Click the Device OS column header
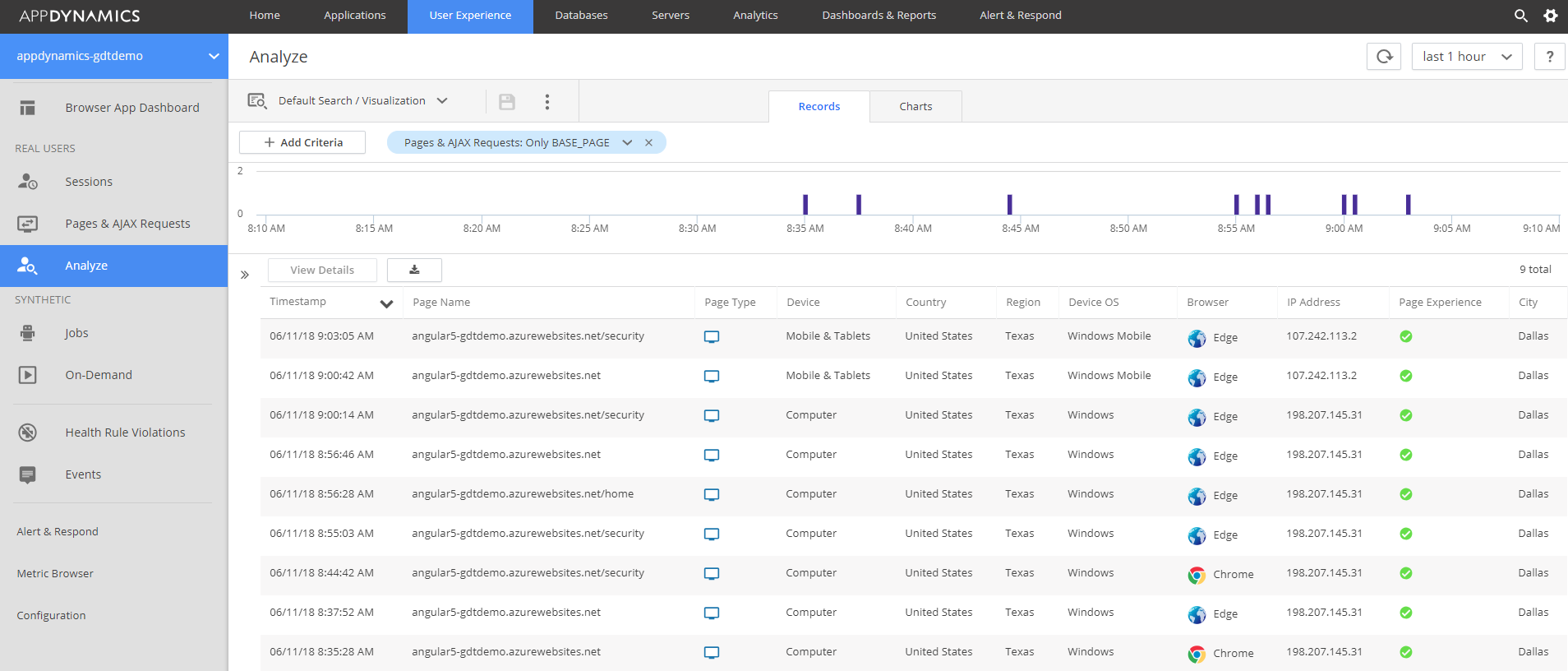Image resolution: width=1568 pixels, height=671 pixels. click(x=1093, y=303)
